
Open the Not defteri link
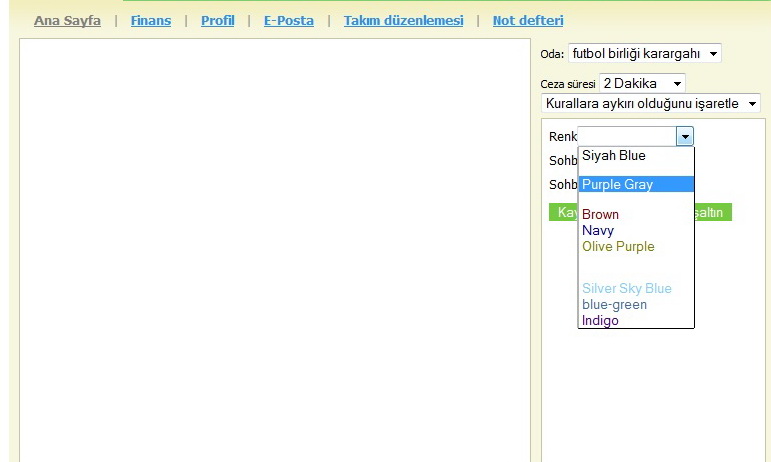527,20
